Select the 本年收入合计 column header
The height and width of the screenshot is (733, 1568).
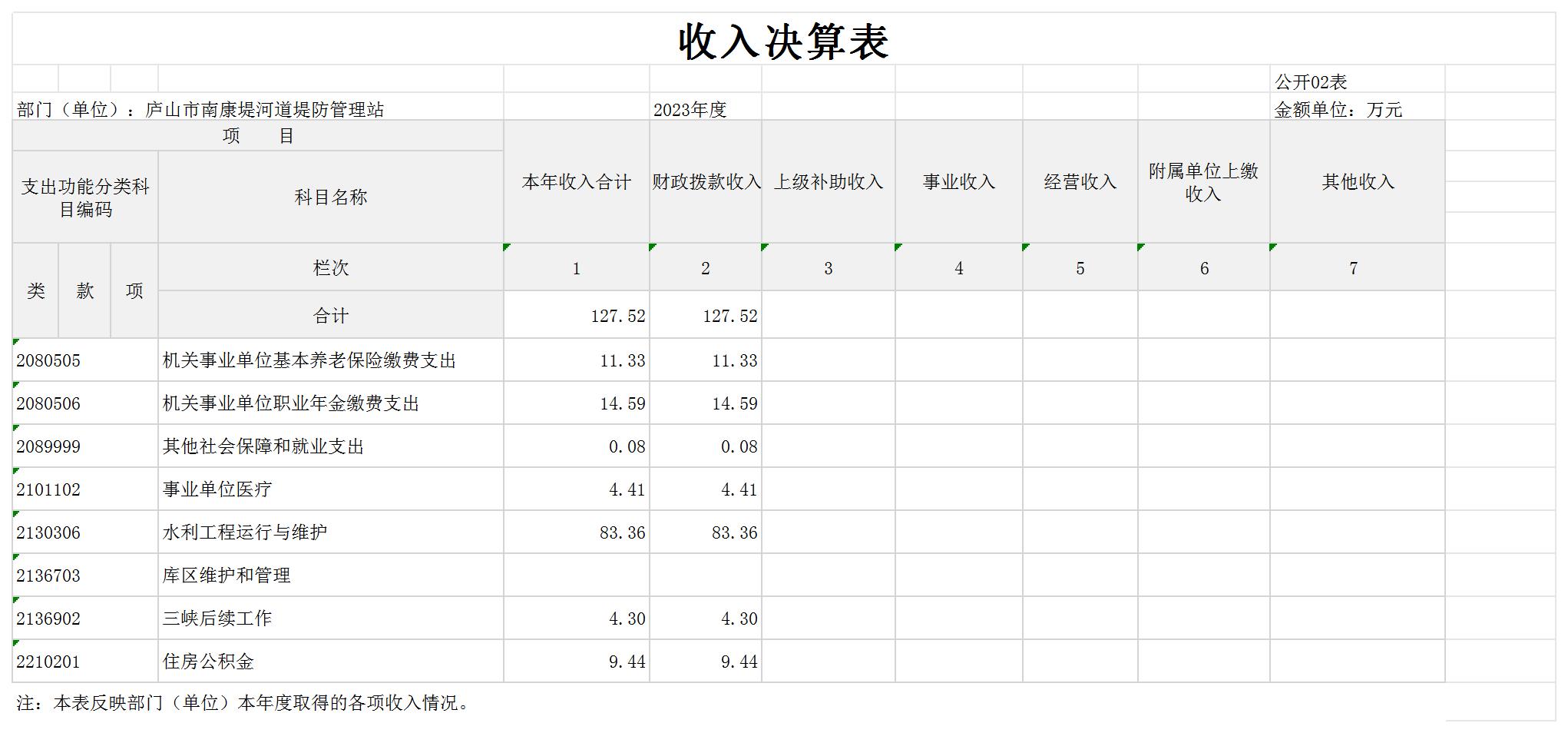point(576,182)
